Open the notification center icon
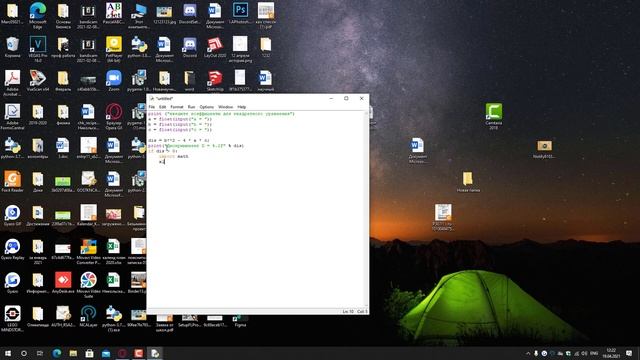 pos(629,353)
